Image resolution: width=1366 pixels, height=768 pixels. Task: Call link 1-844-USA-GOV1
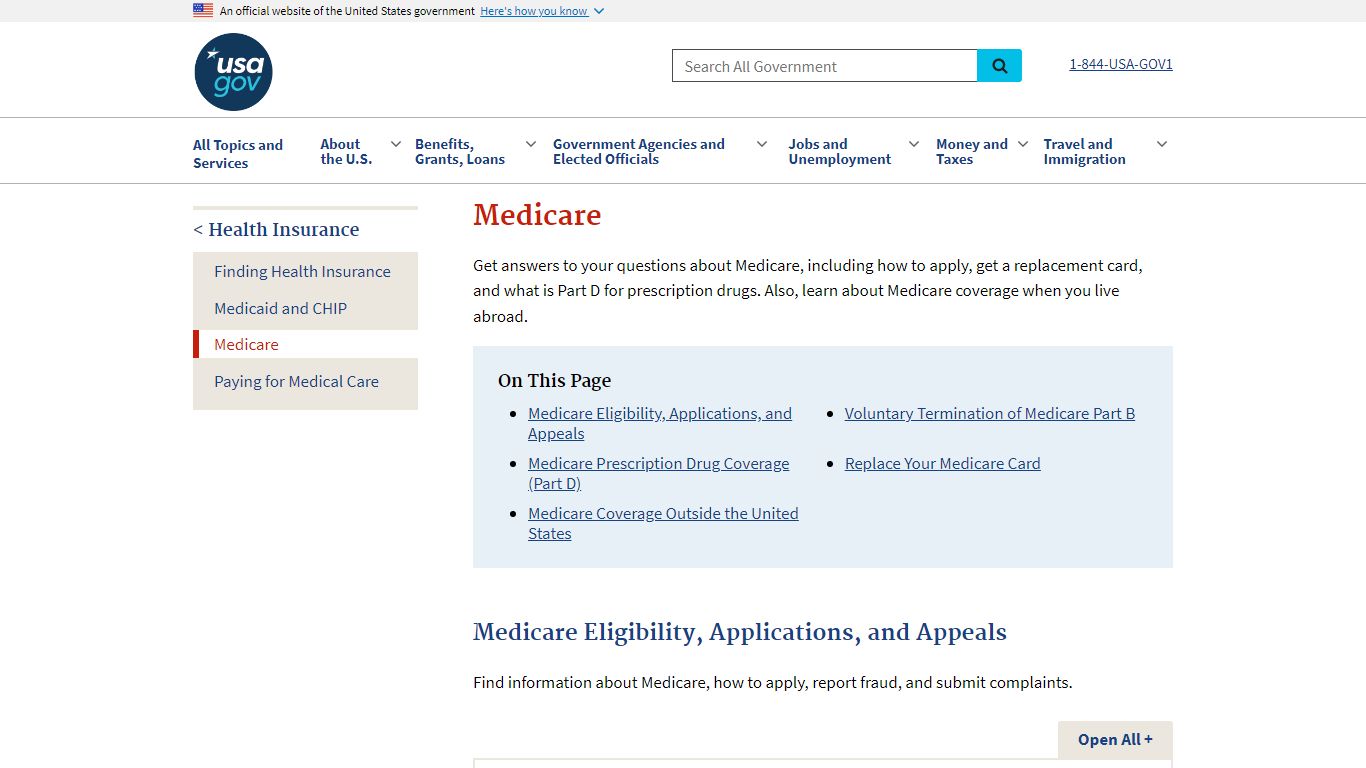(1121, 64)
